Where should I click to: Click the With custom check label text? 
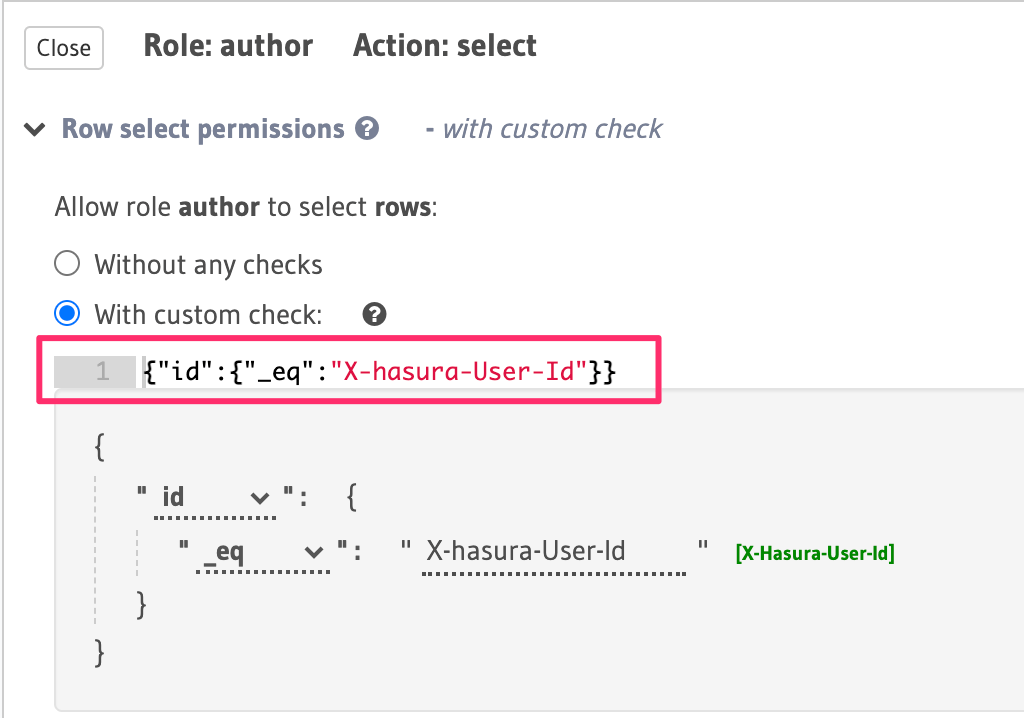[x=208, y=315]
